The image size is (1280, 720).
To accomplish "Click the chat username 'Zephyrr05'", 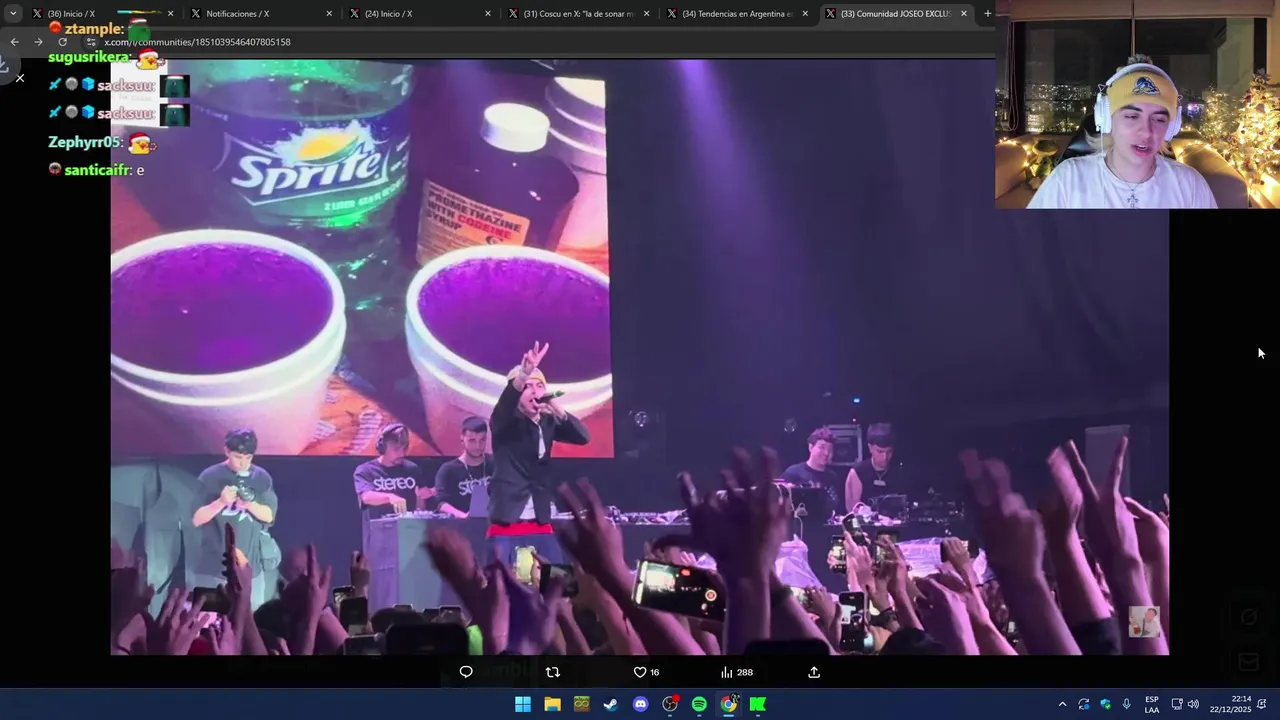I will coord(85,143).
